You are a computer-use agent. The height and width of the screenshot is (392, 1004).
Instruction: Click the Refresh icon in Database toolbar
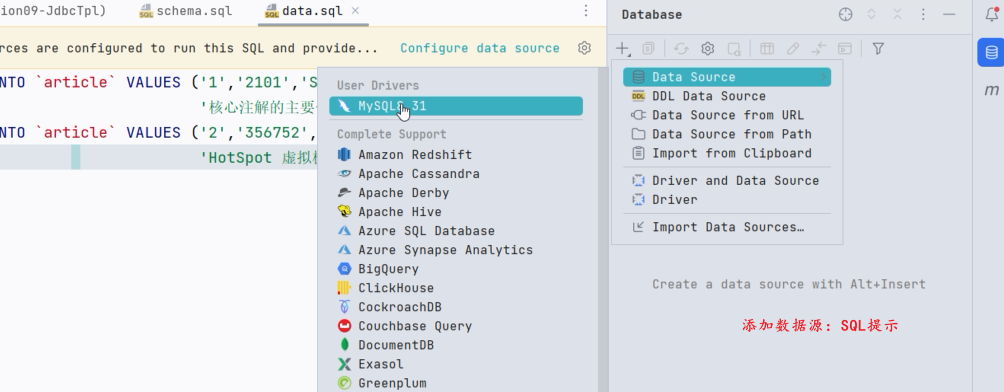tap(681, 49)
